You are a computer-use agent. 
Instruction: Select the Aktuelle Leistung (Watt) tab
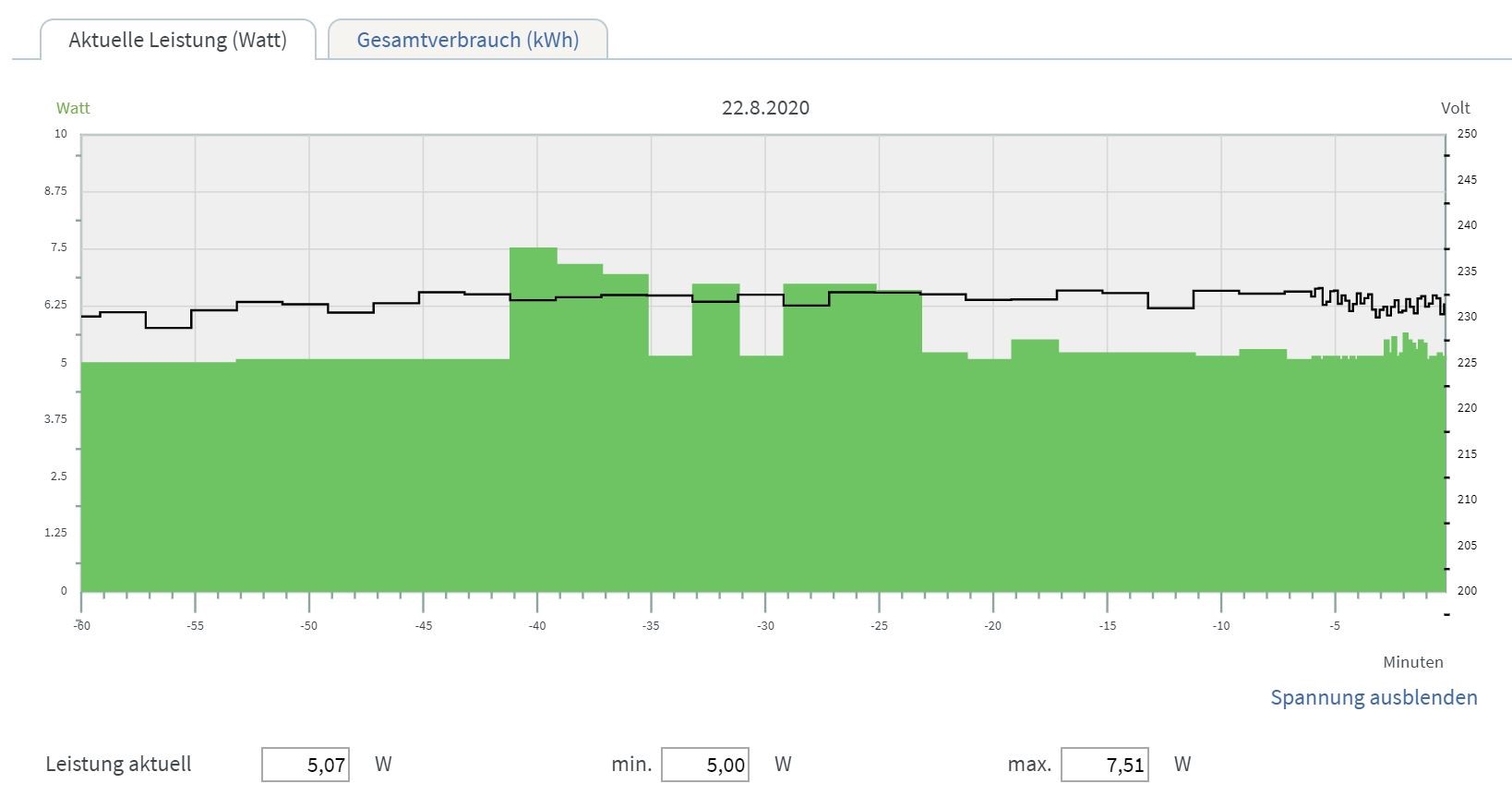click(178, 40)
